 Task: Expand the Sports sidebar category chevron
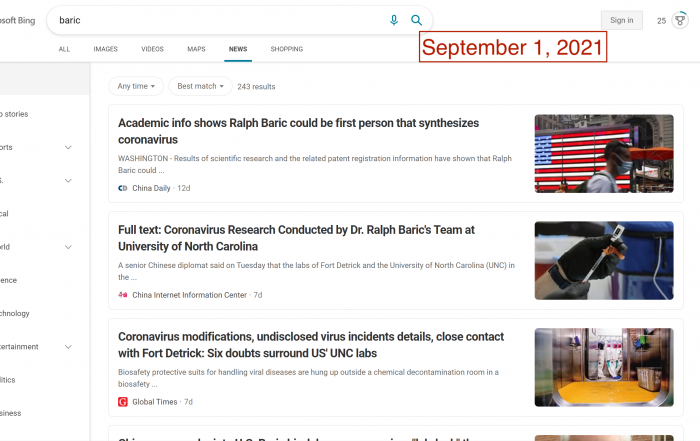pos(68,147)
